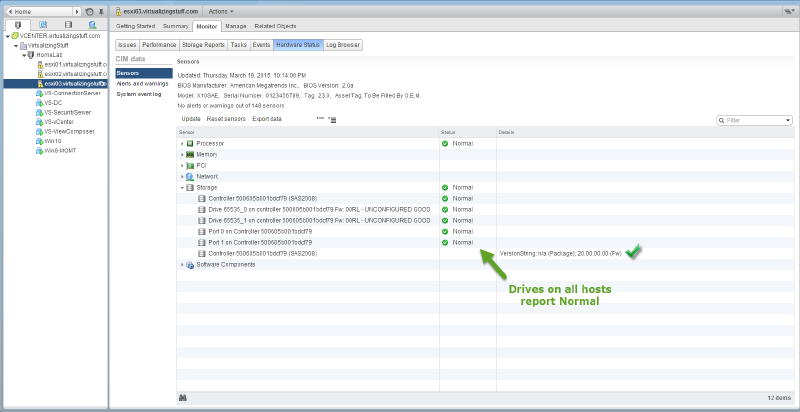Pin the navigator with the pin icon
Viewport: 800px width, 412px height.
click(102, 11)
